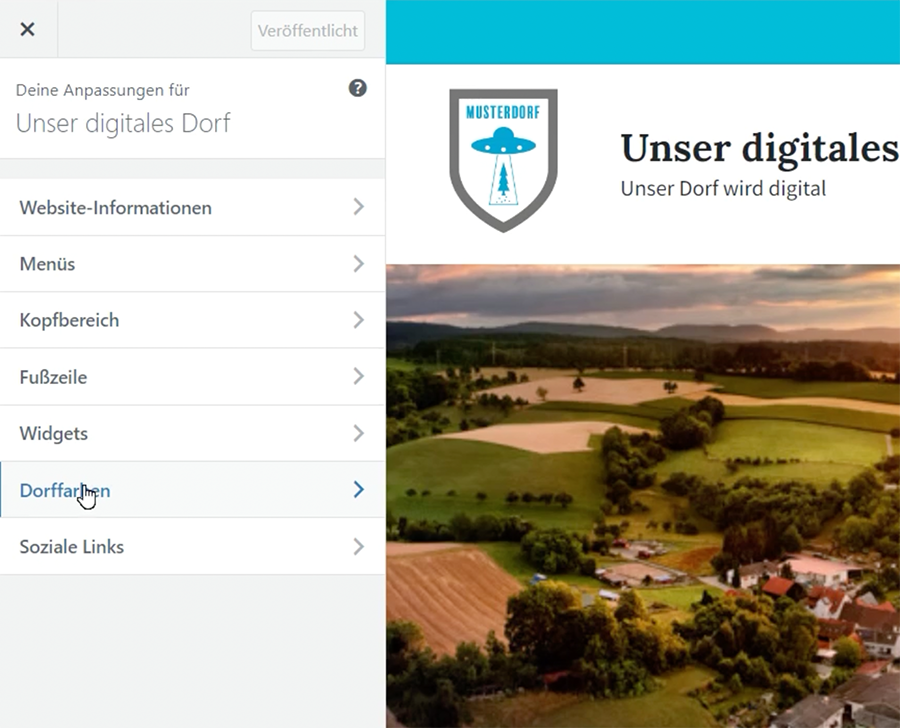Open the Soziale Links section

click(x=72, y=547)
